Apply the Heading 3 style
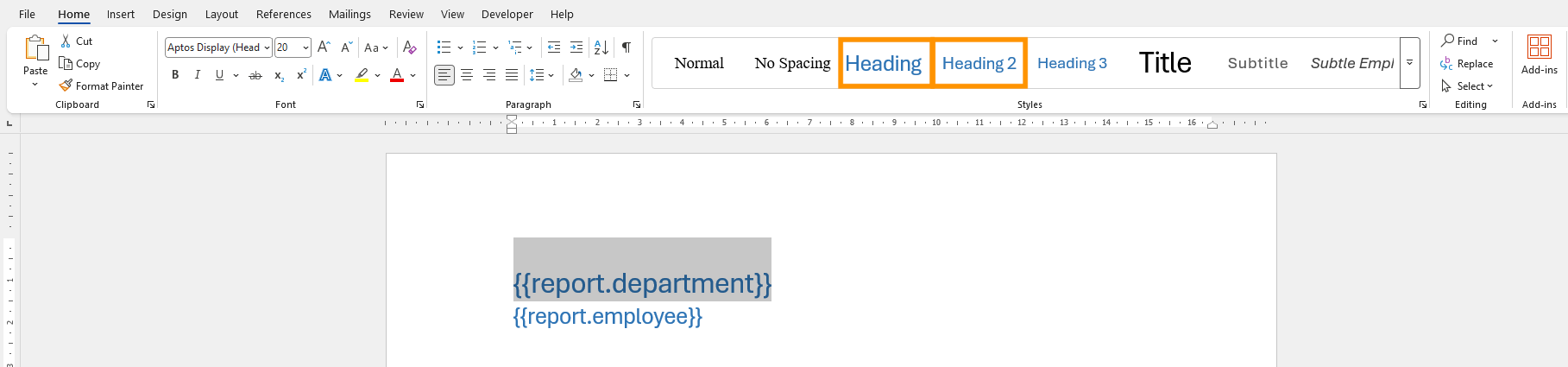 1072,63
